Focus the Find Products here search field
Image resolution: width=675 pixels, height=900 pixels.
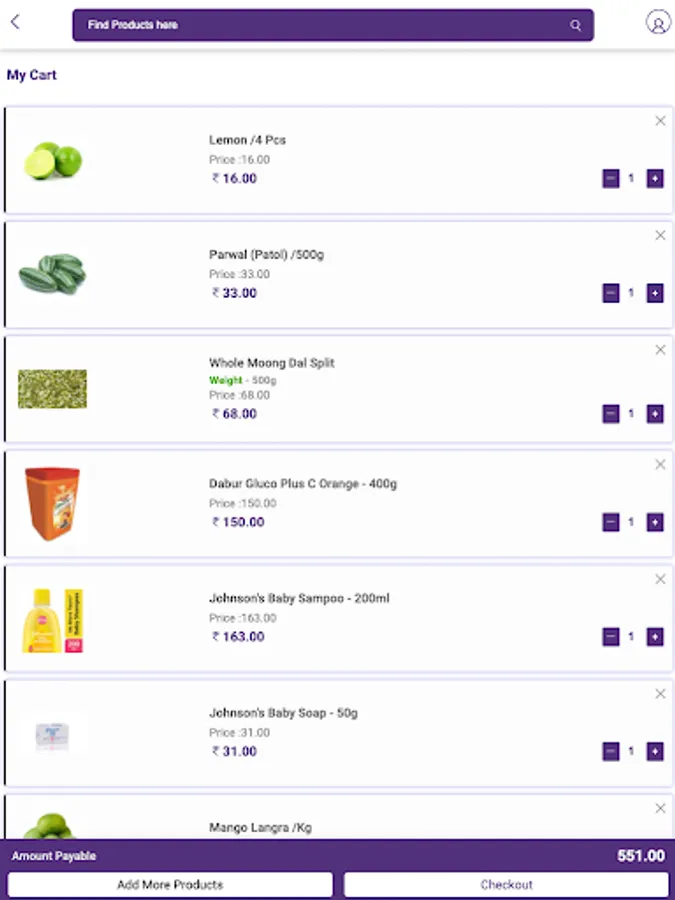click(320, 25)
